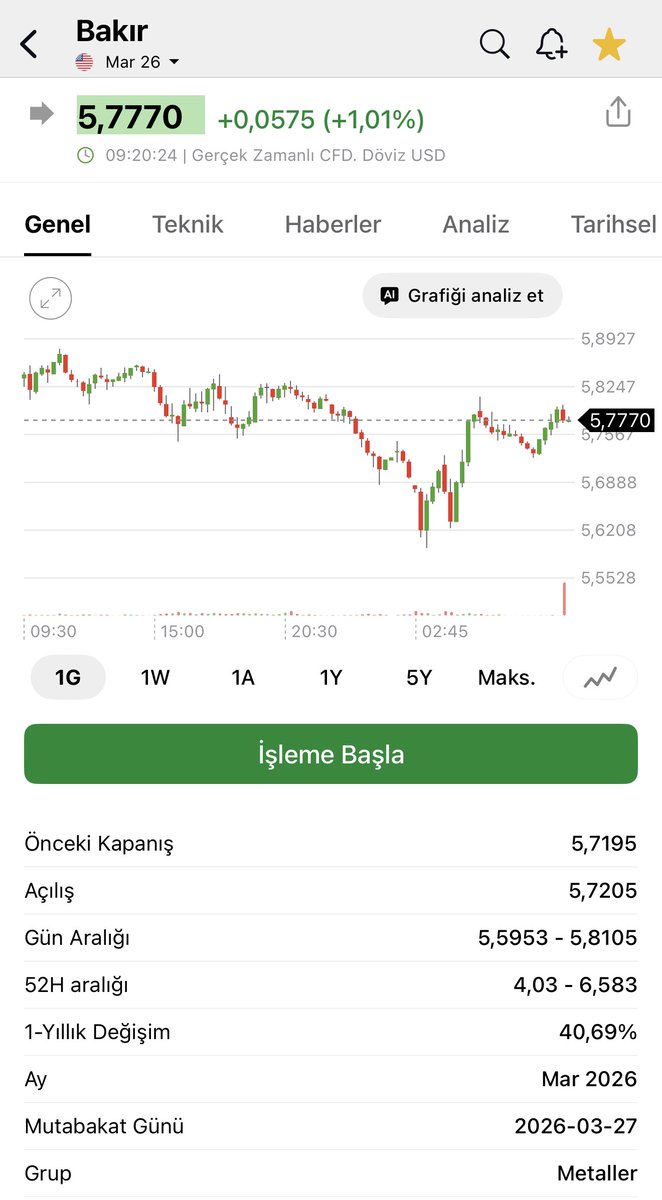Select the 1W timeframe

pyautogui.click(x=155, y=677)
